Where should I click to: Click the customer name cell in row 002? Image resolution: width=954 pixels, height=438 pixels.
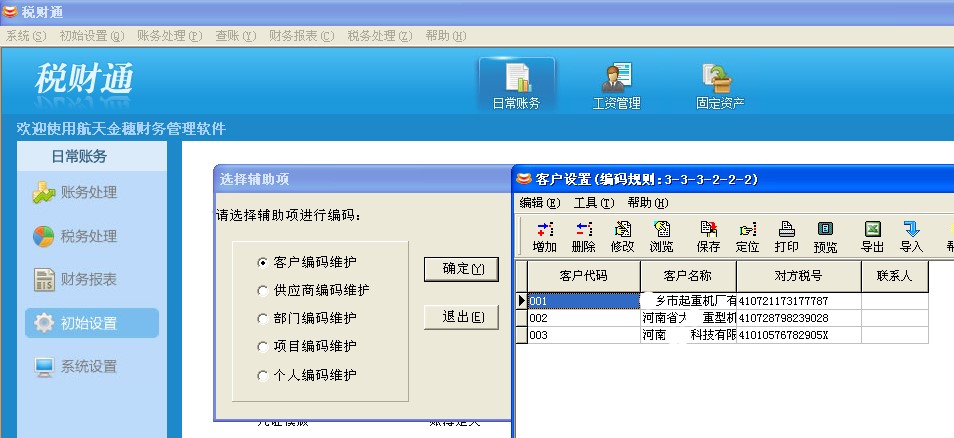click(689, 318)
